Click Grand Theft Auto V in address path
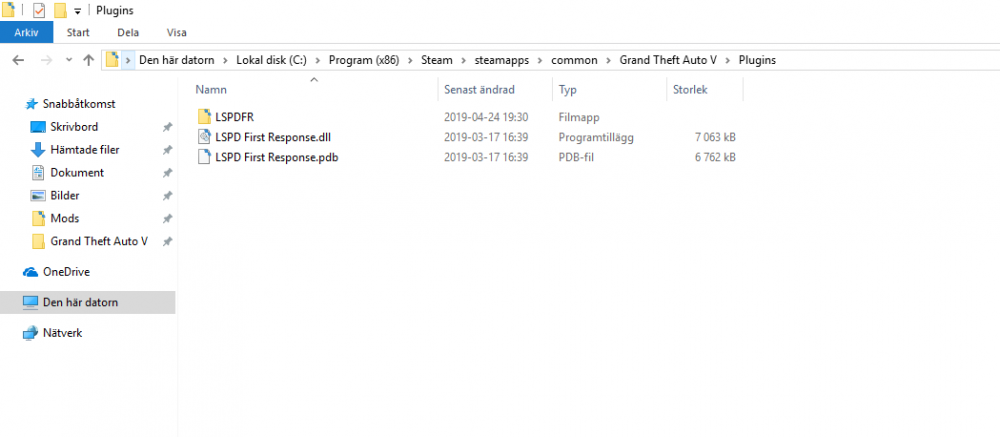1000x437 pixels. 668,61
